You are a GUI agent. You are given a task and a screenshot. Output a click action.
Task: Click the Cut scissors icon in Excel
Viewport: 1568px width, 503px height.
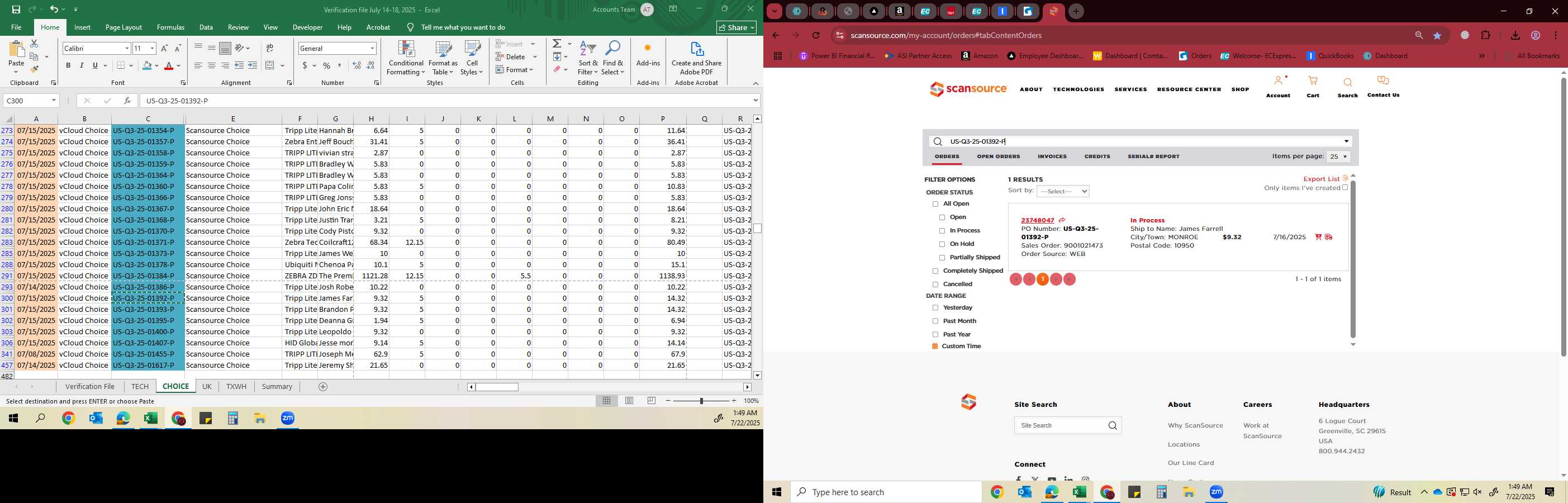point(34,44)
